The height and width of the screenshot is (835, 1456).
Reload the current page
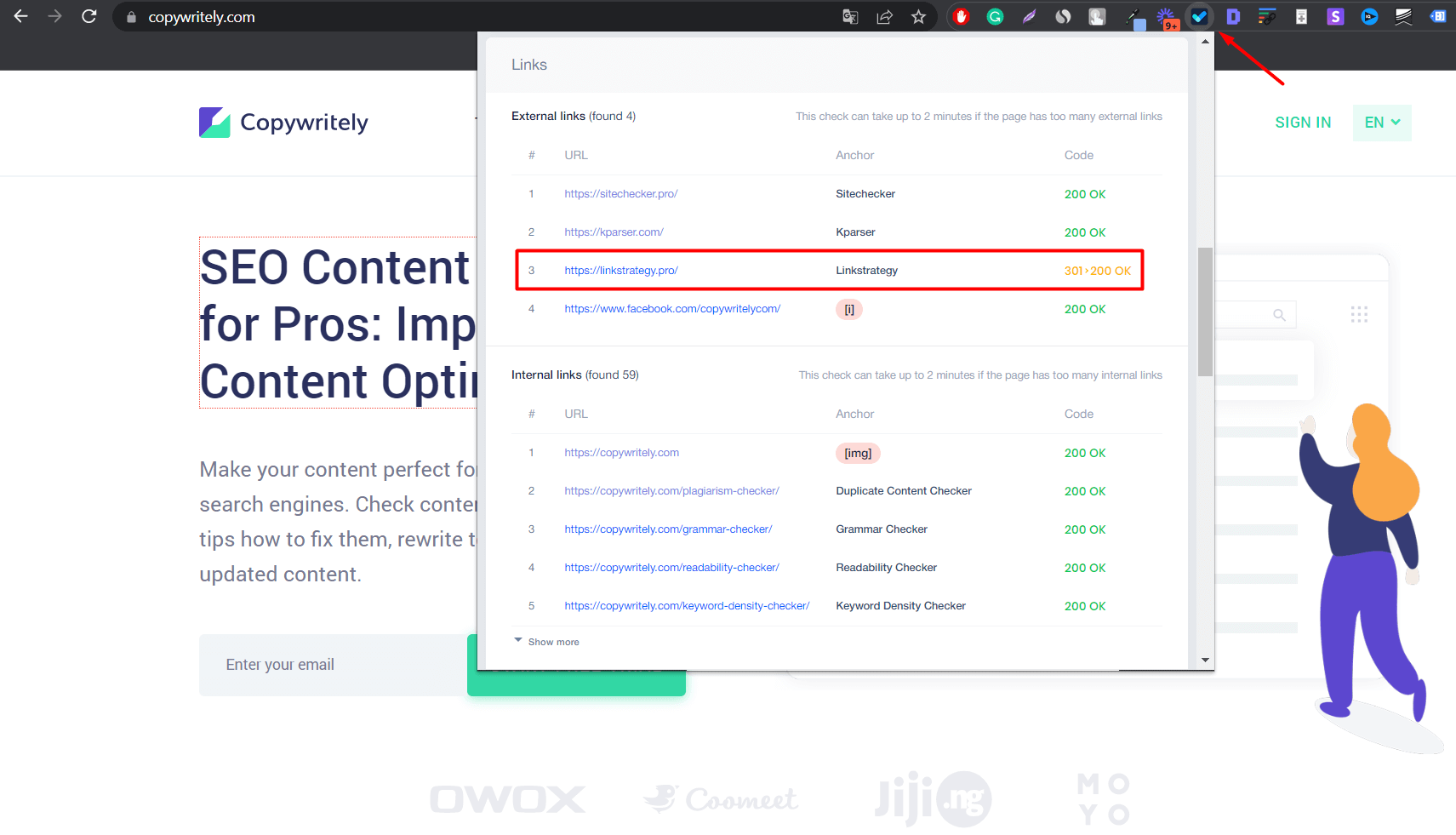click(x=89, y=16)
